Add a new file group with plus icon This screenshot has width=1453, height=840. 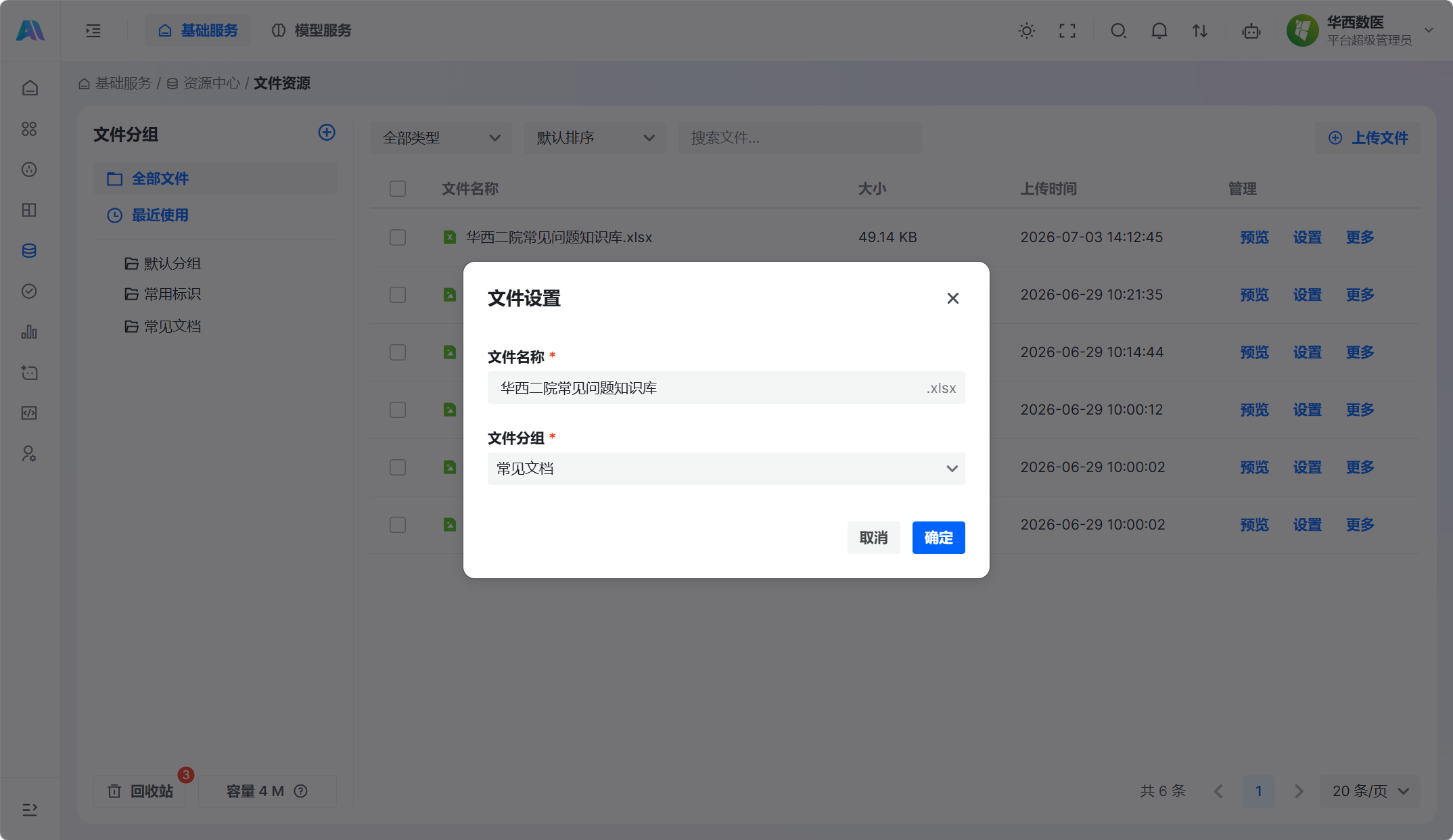click(x=327, y=132)
